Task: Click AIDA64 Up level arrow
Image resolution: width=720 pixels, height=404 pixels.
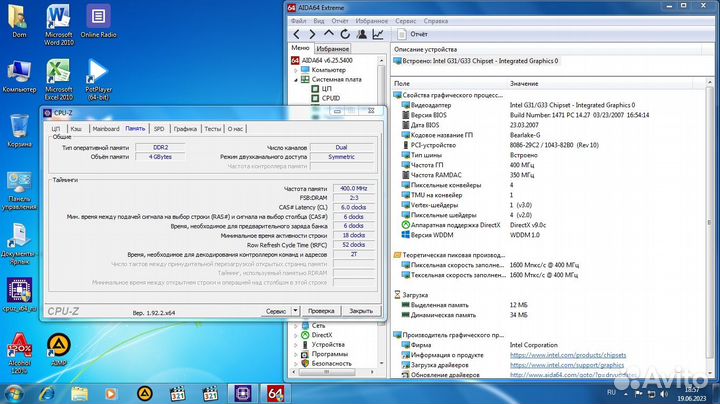Action: tap(329, 34)
